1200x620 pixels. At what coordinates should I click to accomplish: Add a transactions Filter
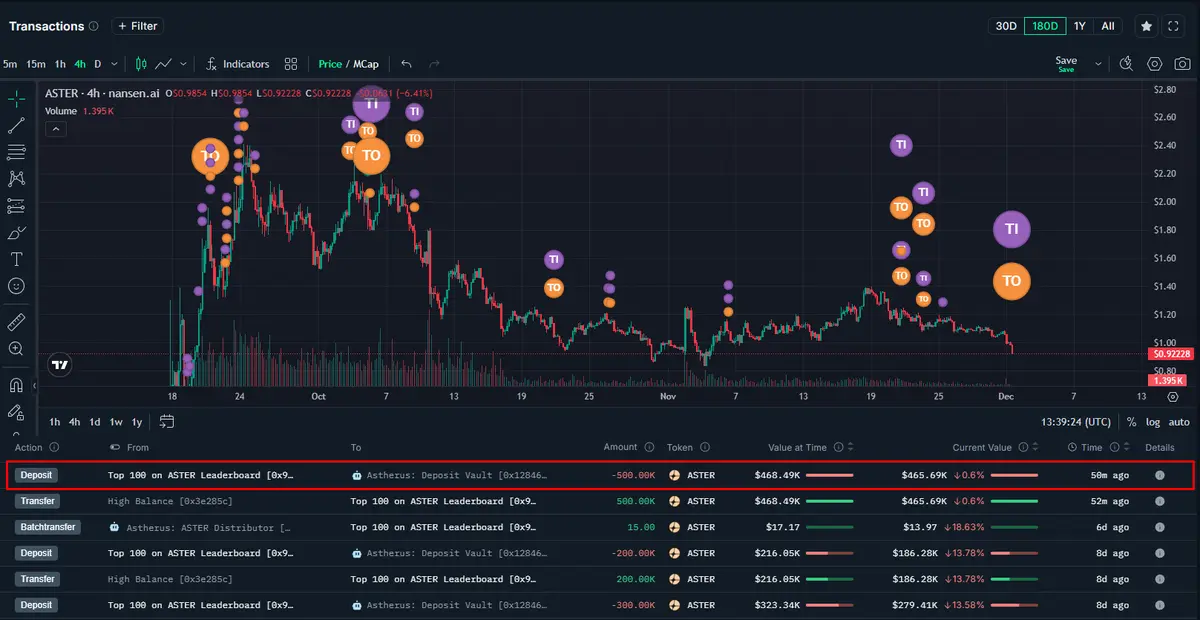137,26
